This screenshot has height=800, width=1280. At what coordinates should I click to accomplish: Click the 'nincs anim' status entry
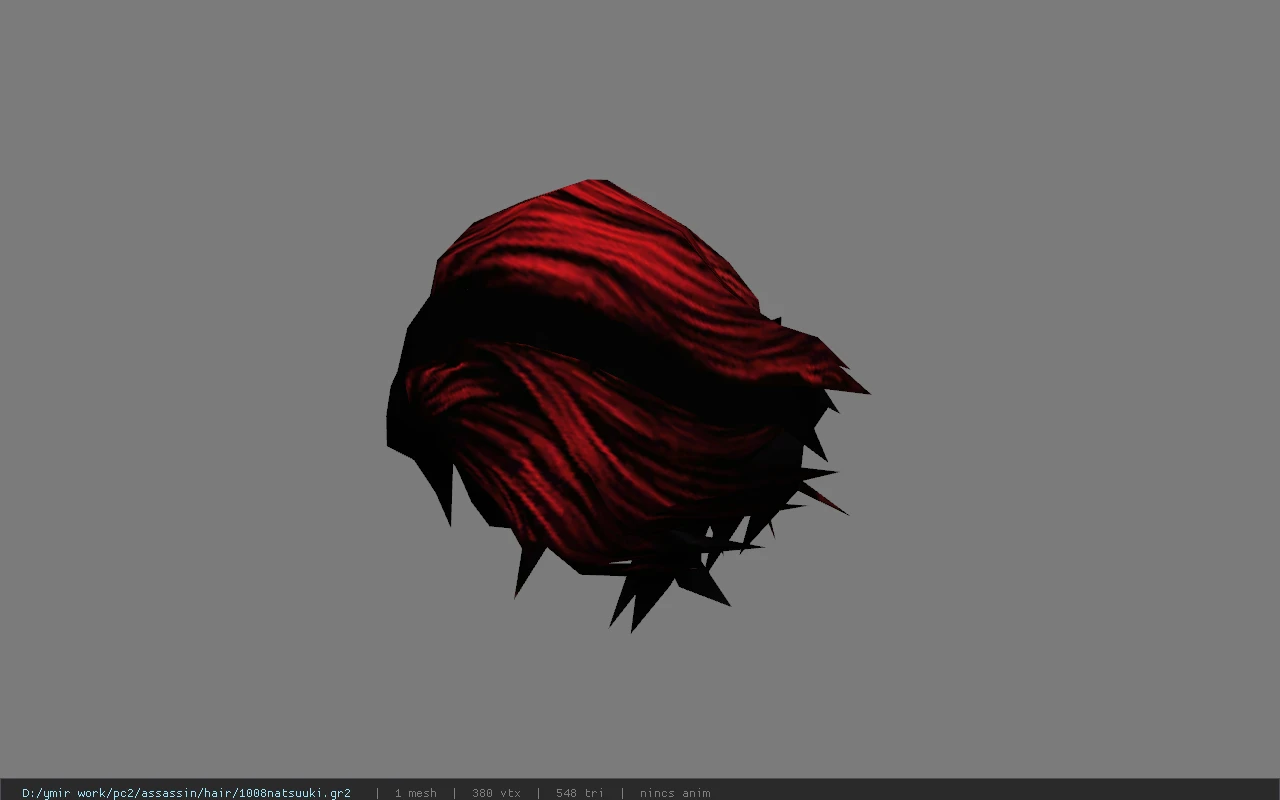[x=675, y=793]
